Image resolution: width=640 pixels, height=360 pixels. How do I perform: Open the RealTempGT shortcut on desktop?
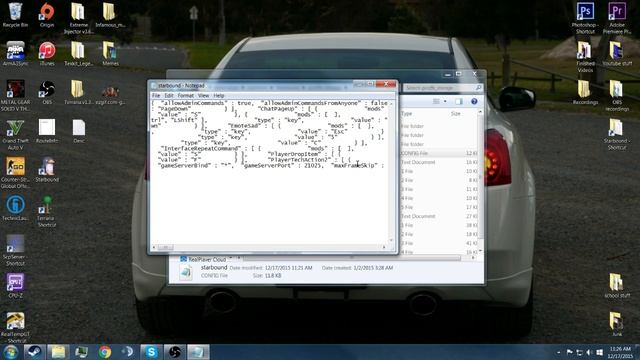point(15,327)
